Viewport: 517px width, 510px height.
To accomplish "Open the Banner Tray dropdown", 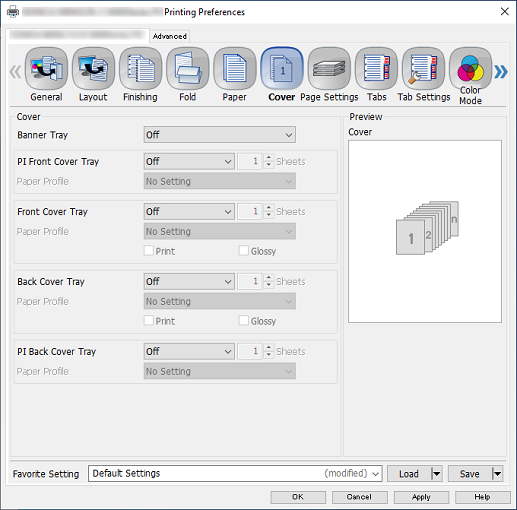I will 220,135.
